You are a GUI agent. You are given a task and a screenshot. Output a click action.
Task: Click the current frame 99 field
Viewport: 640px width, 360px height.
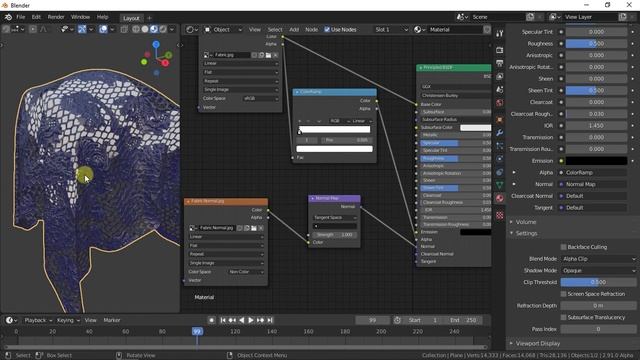point(372,320)
